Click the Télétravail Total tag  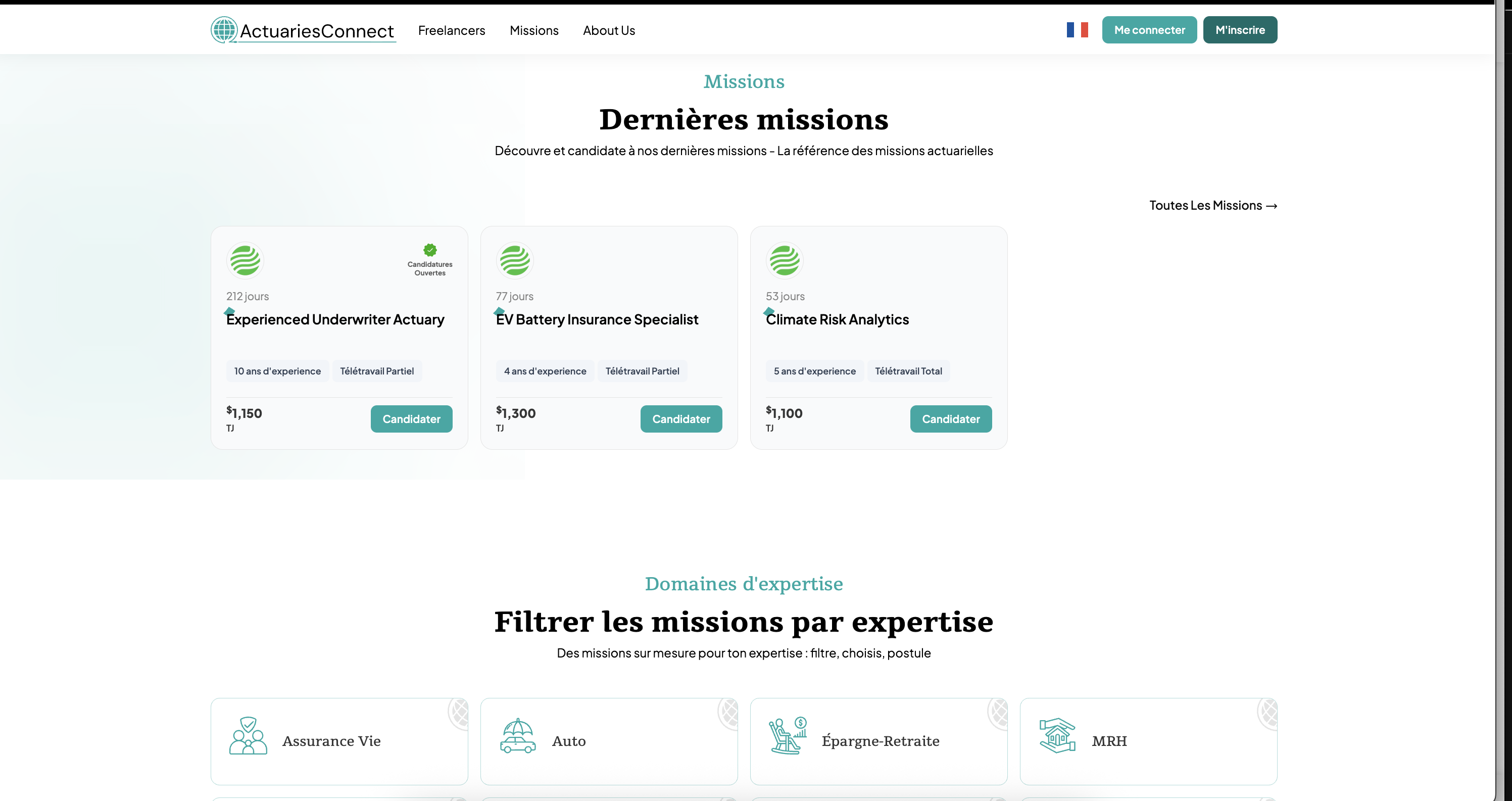point(909,371)
